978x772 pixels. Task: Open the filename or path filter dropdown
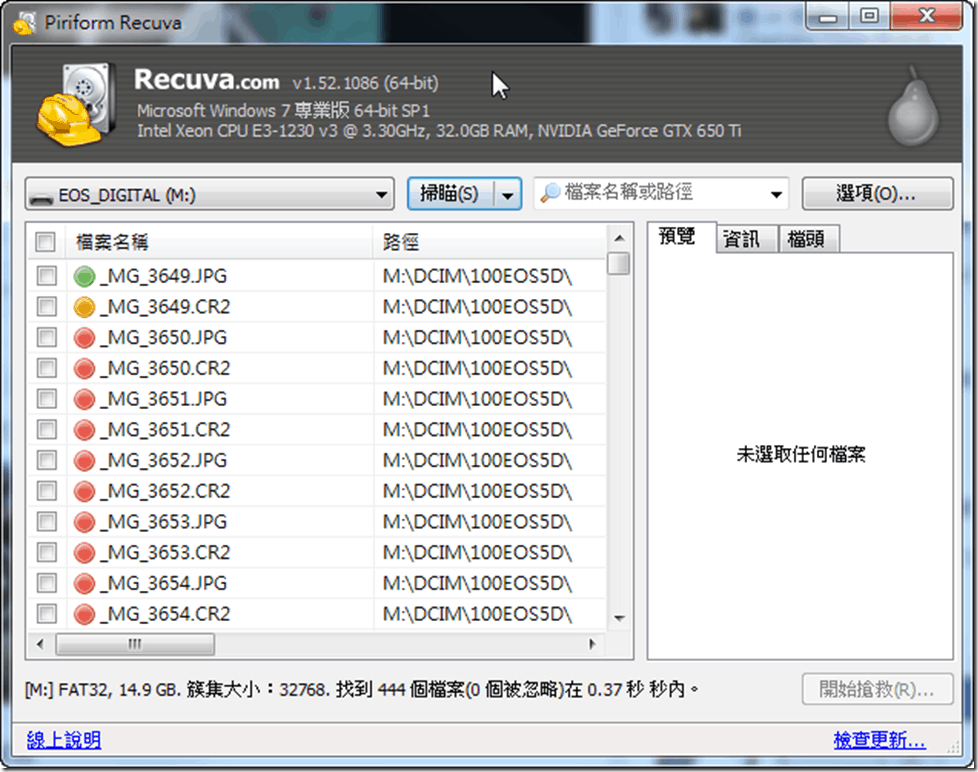point(776,194)
